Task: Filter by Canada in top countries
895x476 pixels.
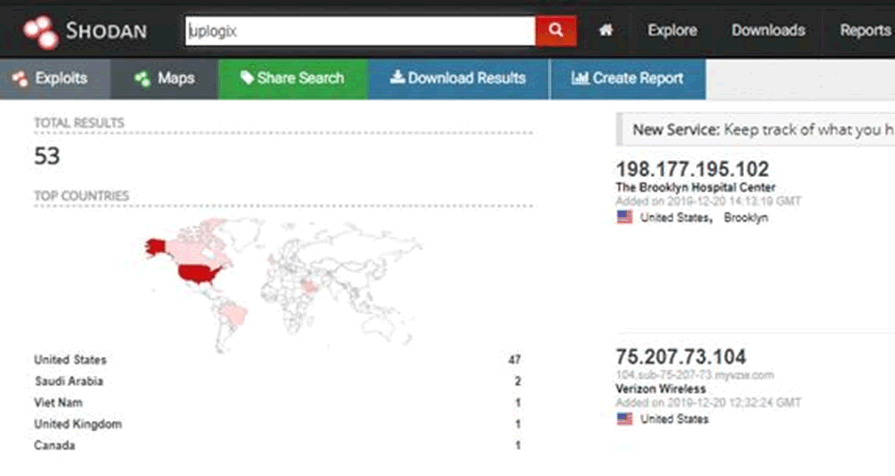Action: point(54,445)
